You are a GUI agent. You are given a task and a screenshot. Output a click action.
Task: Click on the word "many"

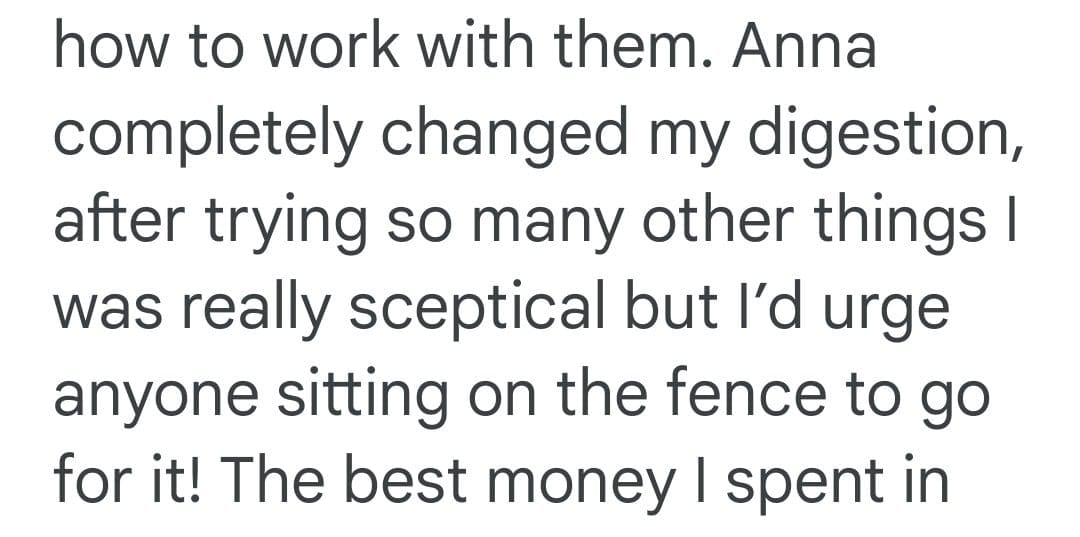point(562,222)
